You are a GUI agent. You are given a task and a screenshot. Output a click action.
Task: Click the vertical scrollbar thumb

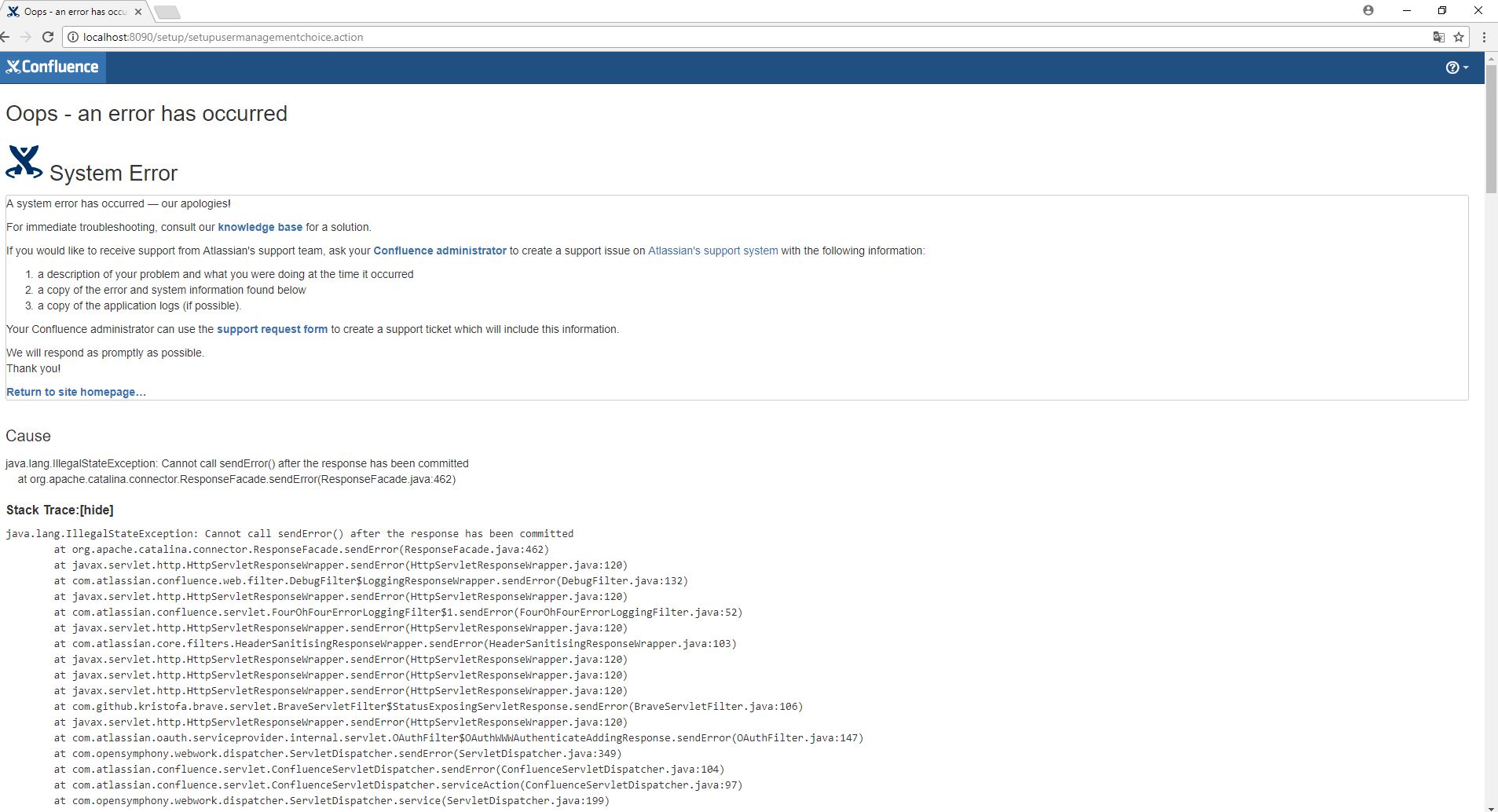tap(1491, 129)
